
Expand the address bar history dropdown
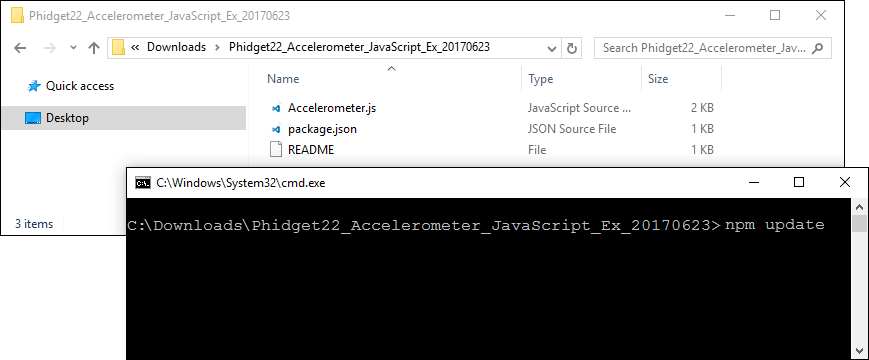click(x=551, y=48)
